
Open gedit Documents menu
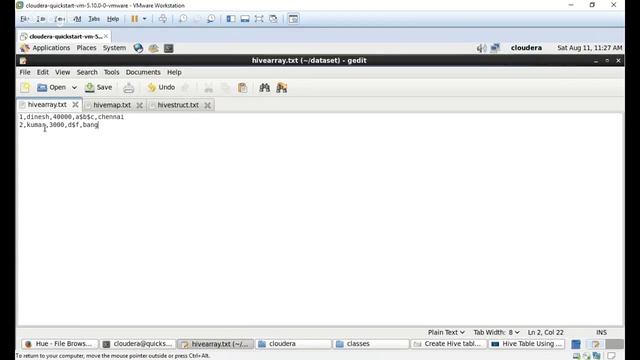tap(143, 72)
